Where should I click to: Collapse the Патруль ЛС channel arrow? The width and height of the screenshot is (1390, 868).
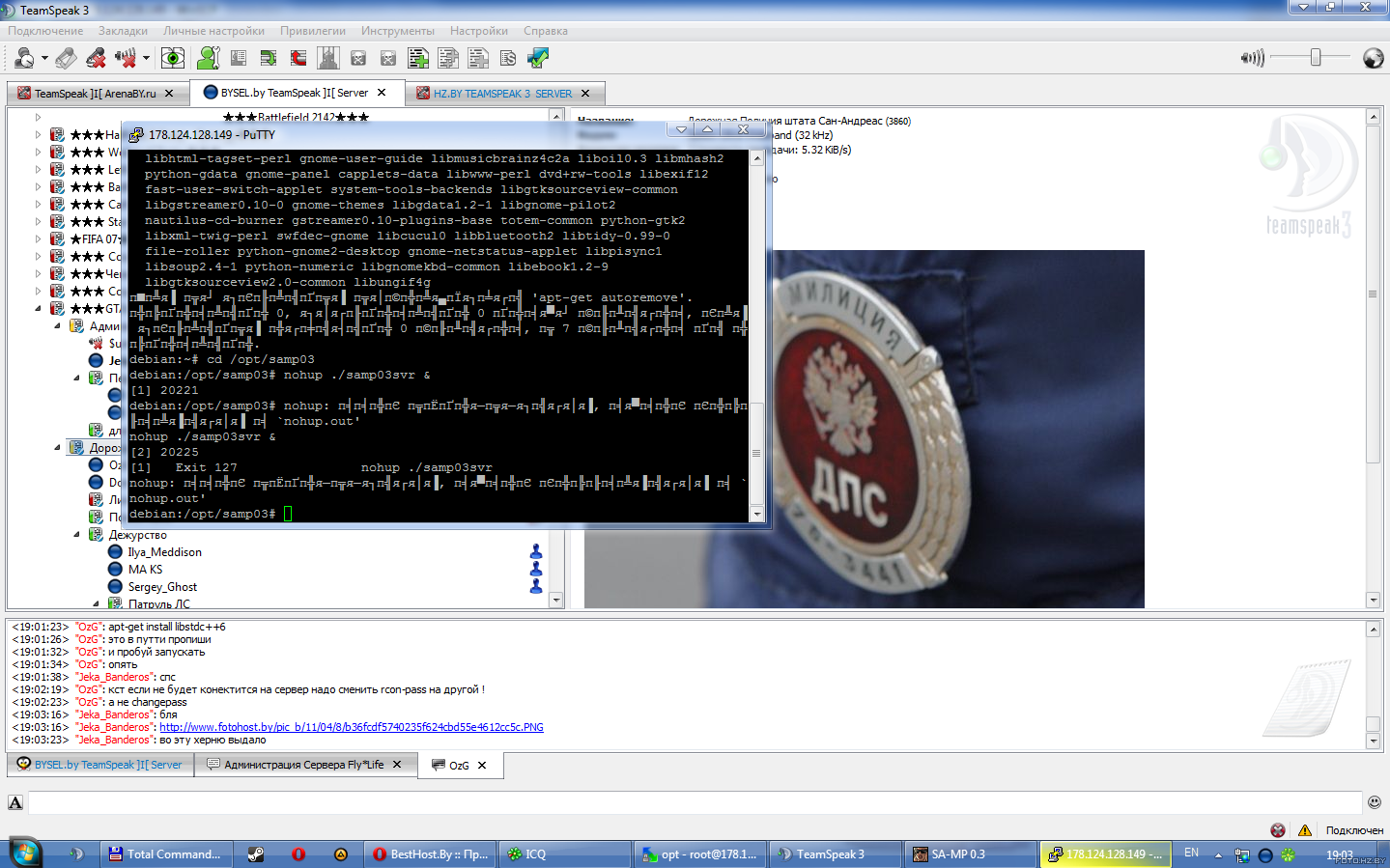[96, 603]
